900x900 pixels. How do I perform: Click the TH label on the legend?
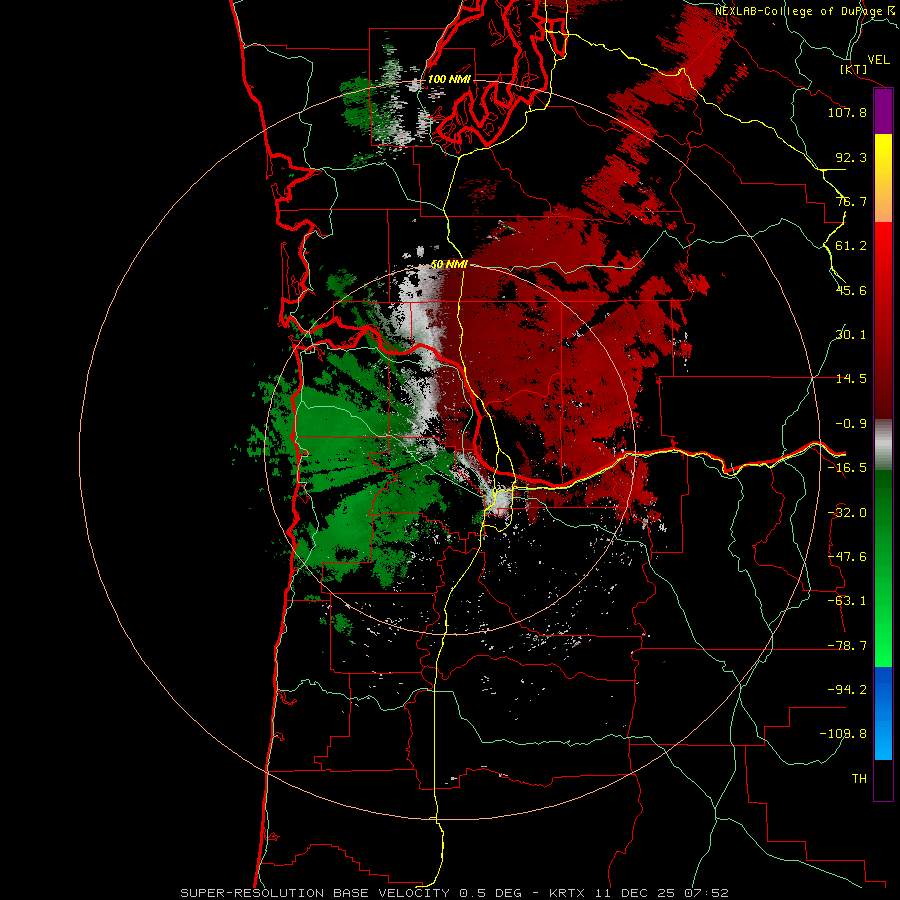[x=859, y=779]
